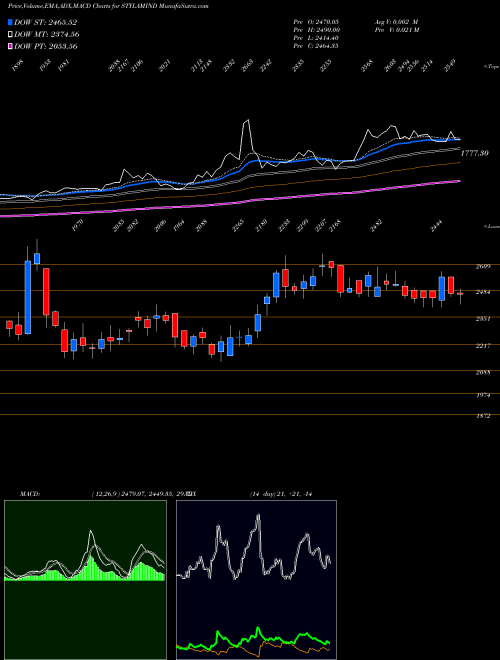Open the green MACD histogram panel
Screen dimensions: 500x660
(85, 580)
